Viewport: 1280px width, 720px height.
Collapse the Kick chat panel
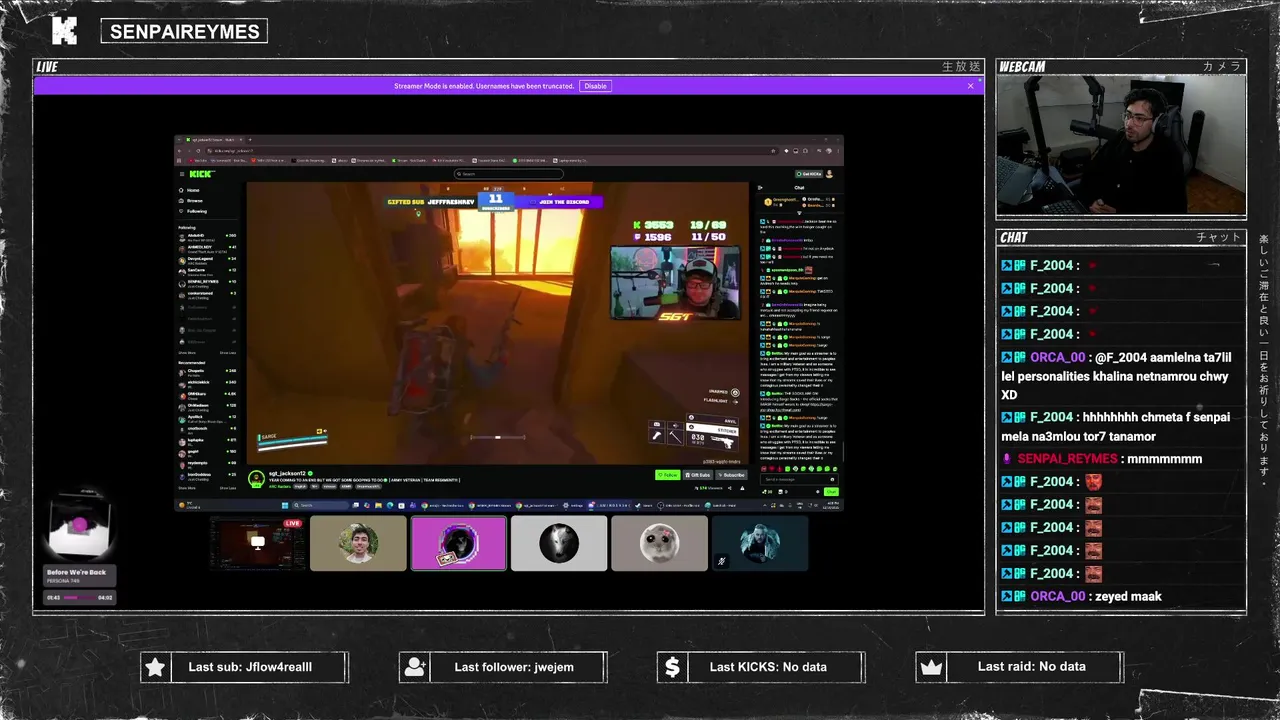tap(760, 188)
